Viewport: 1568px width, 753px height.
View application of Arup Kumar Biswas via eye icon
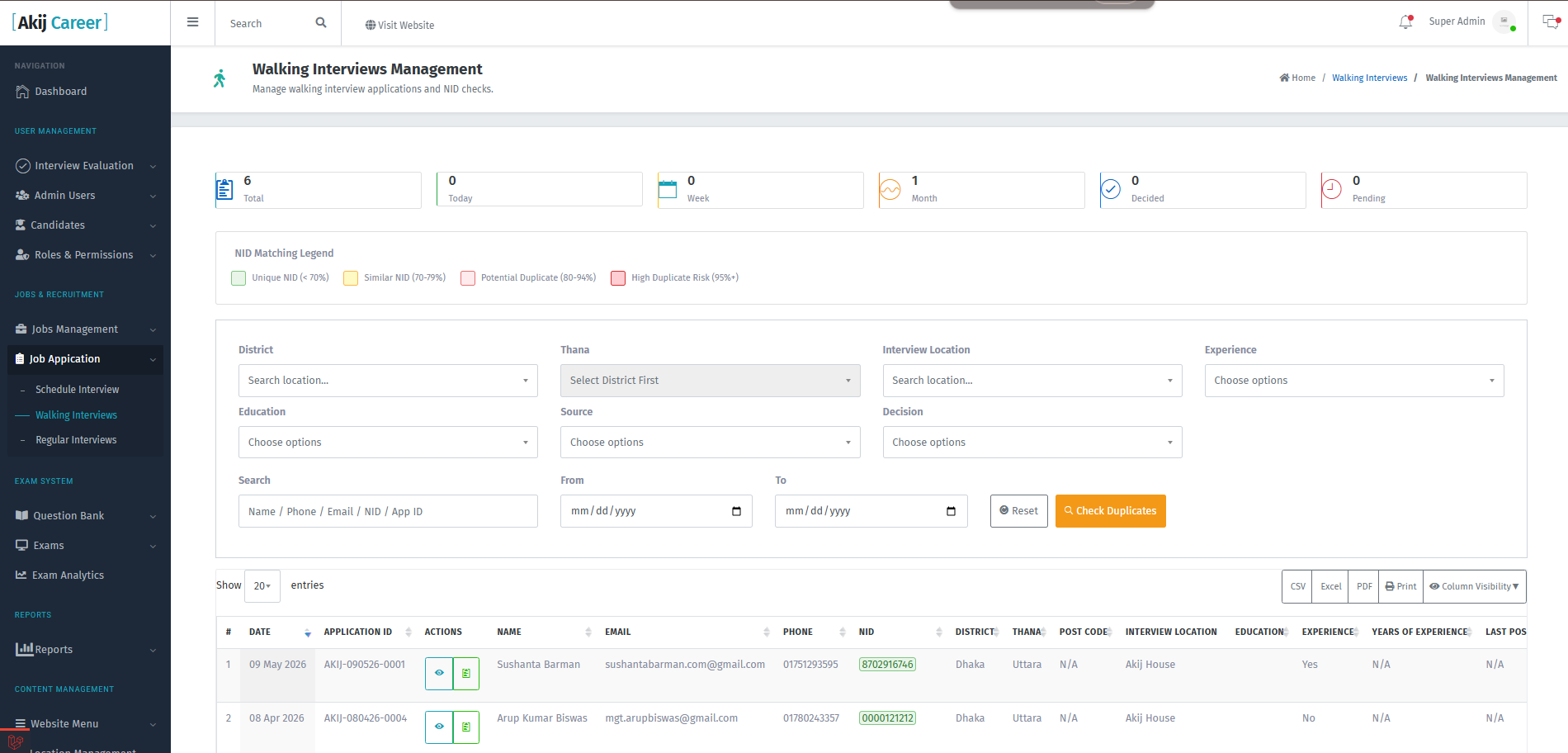point(439,727)
